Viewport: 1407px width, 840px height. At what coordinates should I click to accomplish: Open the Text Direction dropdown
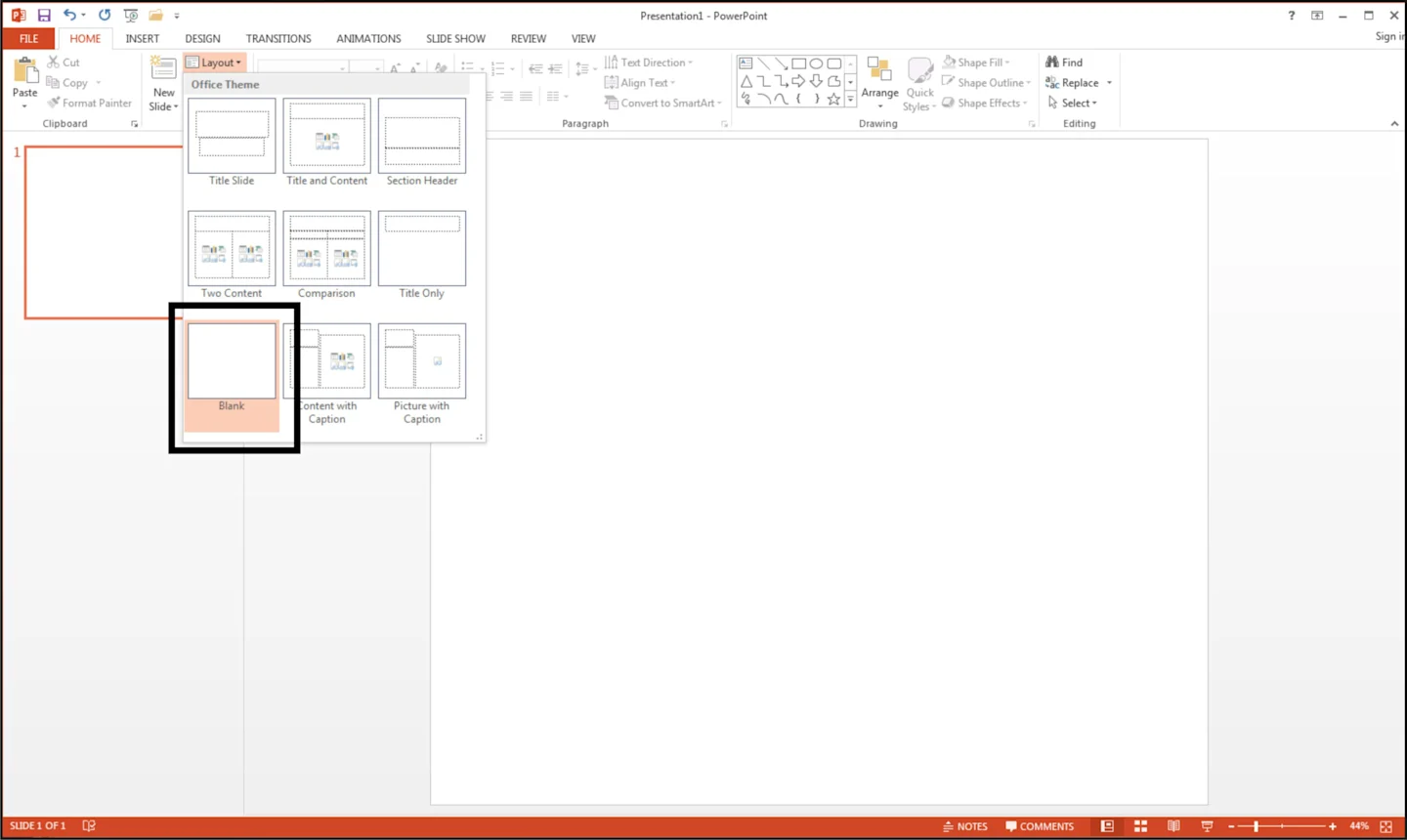pos(649,62)
